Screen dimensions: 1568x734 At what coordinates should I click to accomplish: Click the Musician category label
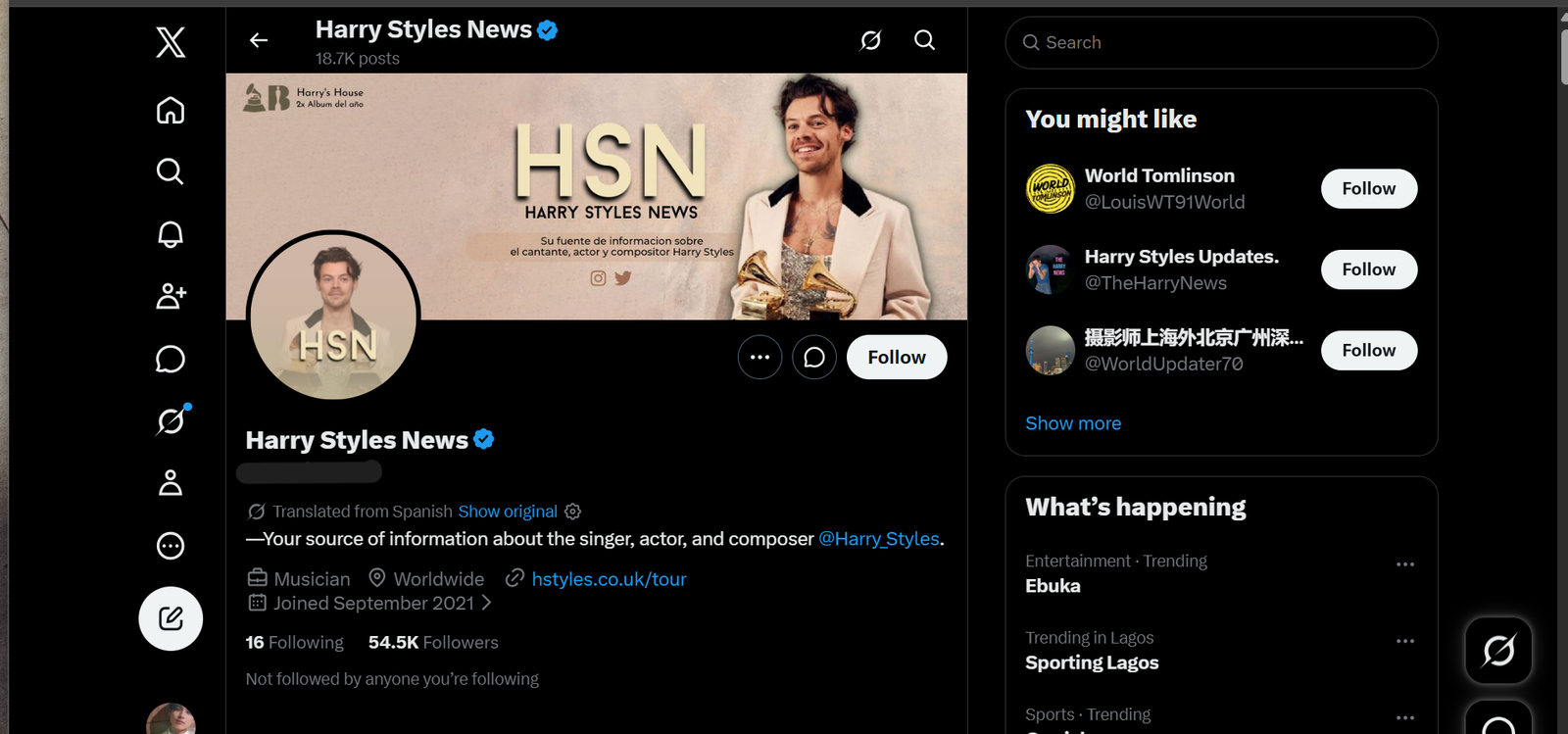[312, 579]
